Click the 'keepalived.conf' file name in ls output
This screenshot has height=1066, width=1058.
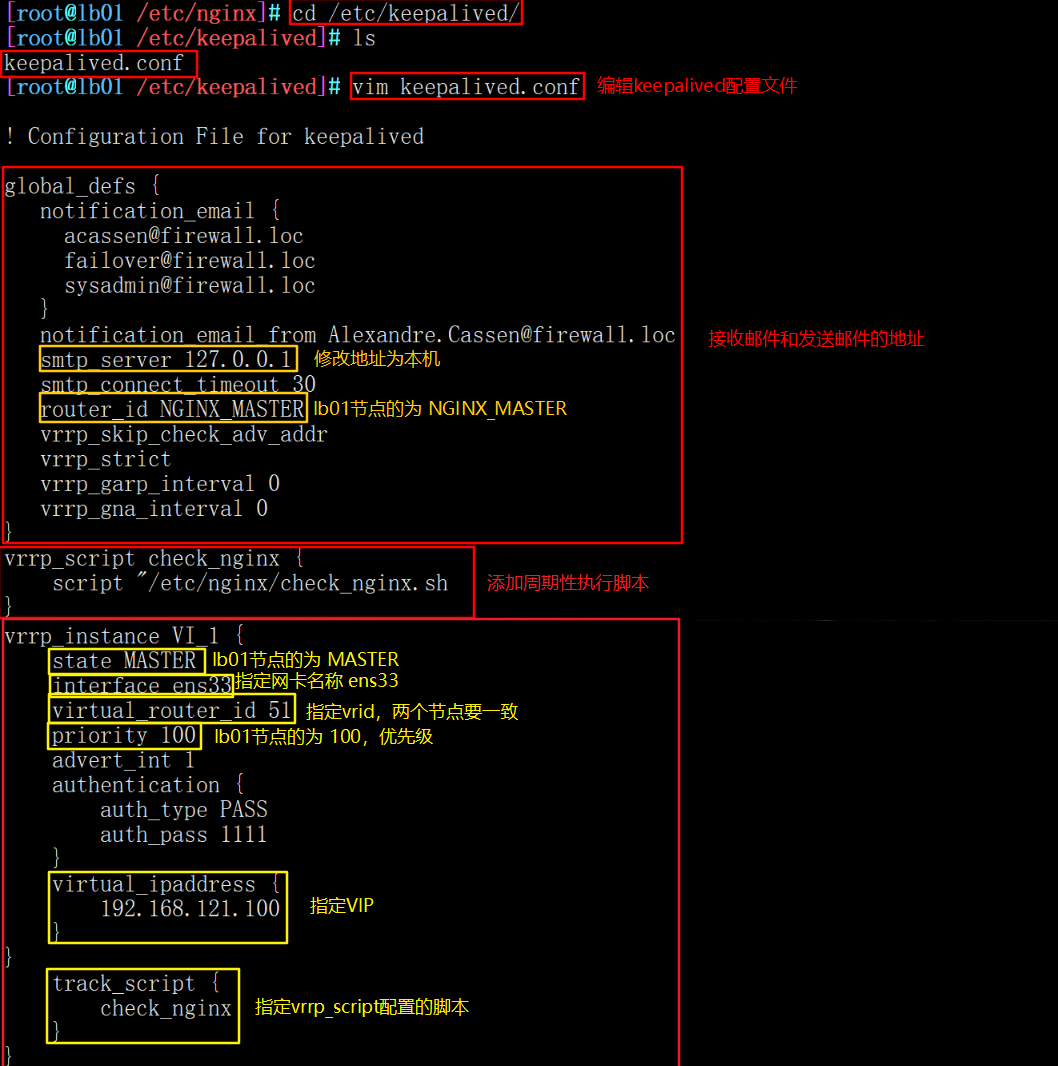[94, 63]
